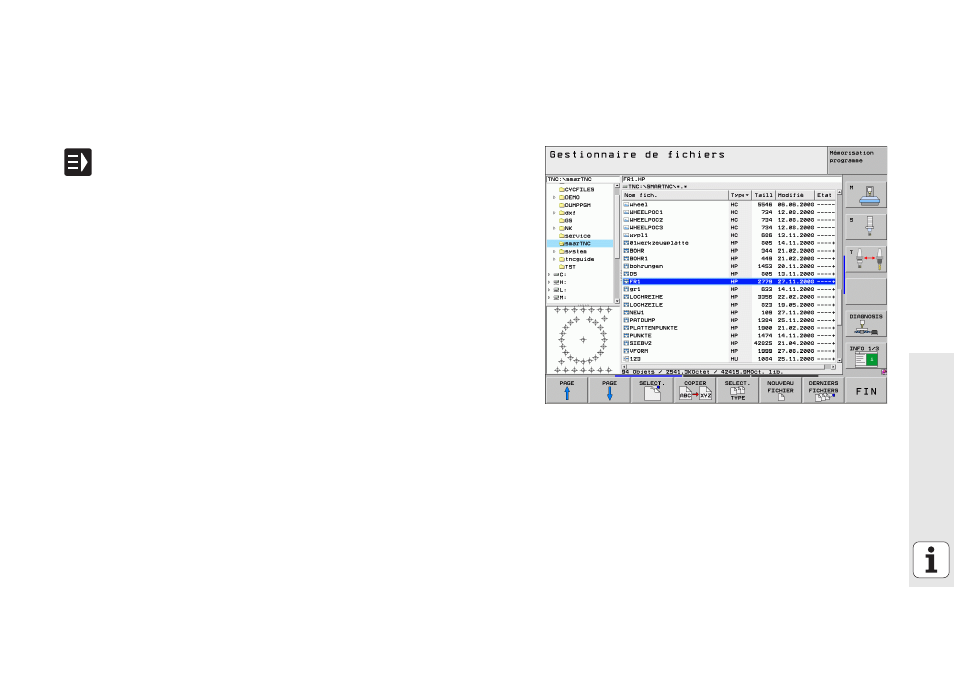Select the TST folder
Screen dimensions: 954x673
(568, 267)
